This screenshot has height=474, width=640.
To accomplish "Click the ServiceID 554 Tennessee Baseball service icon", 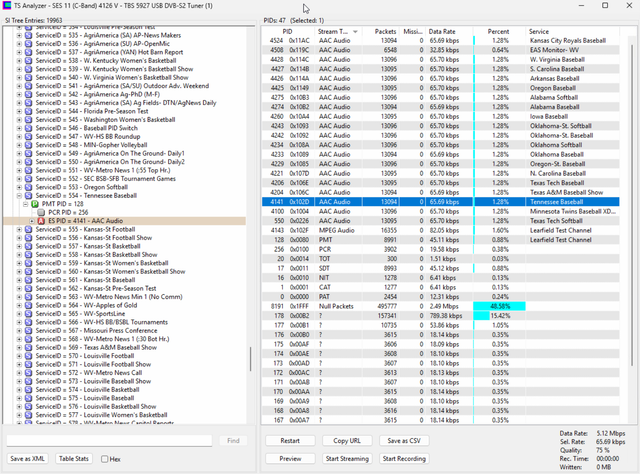I will pos(29,196).
